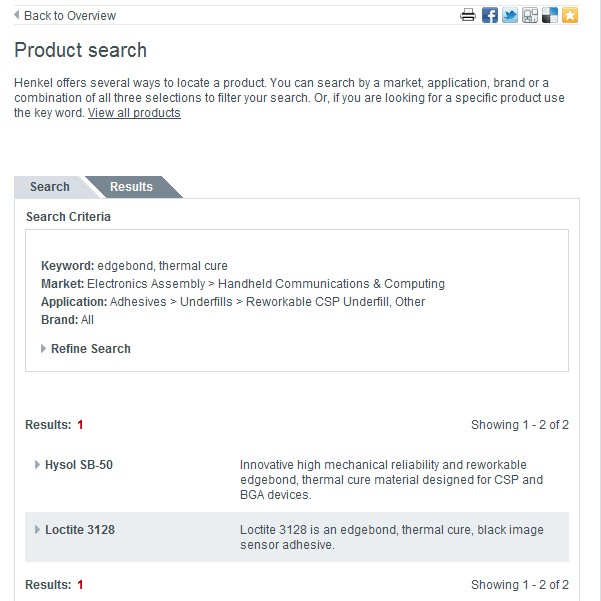Image resolution: width=601 pixels, height=601 pixels.
Task: Select the Results tab
Action: tap(131, 187)
